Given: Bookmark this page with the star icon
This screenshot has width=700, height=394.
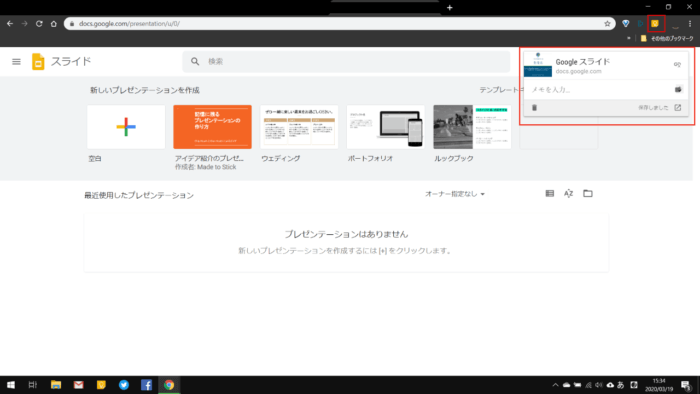Looking at the screenshot, I should pos(607,24).
